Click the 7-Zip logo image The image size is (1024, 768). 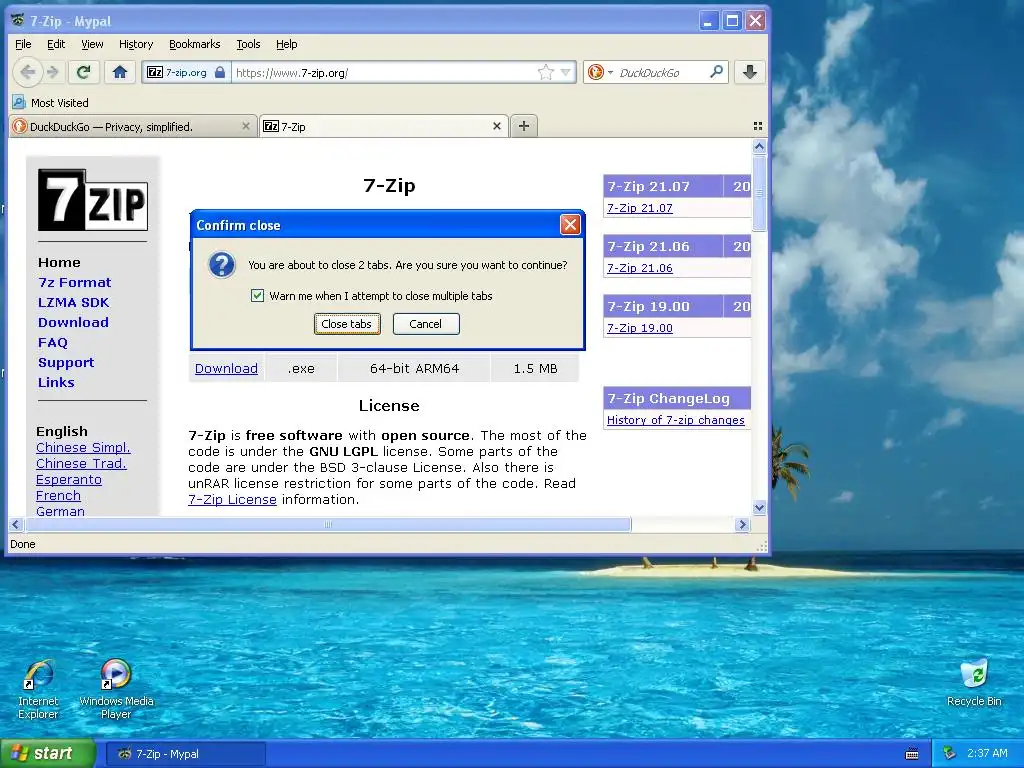(93, 200)
